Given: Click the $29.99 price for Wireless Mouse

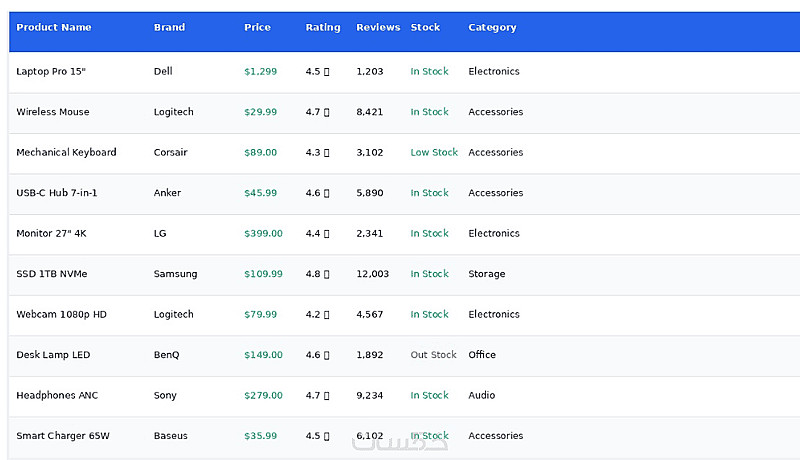Looking at the screenshot, I should click(x=260, y=112).
